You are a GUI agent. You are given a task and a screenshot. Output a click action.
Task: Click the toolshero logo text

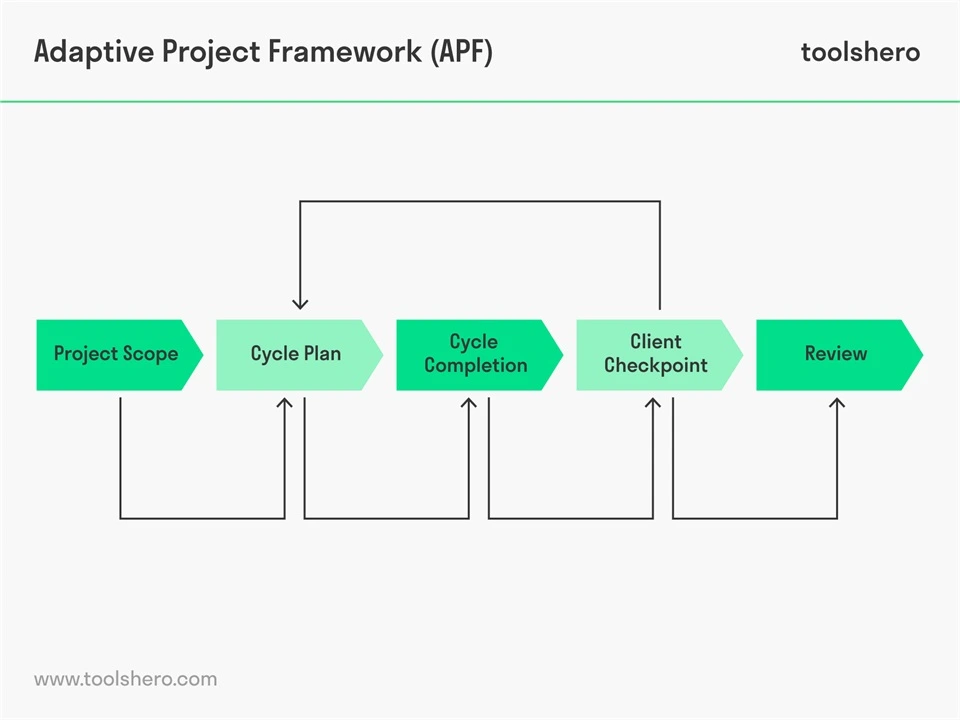[x=860, y=52]
